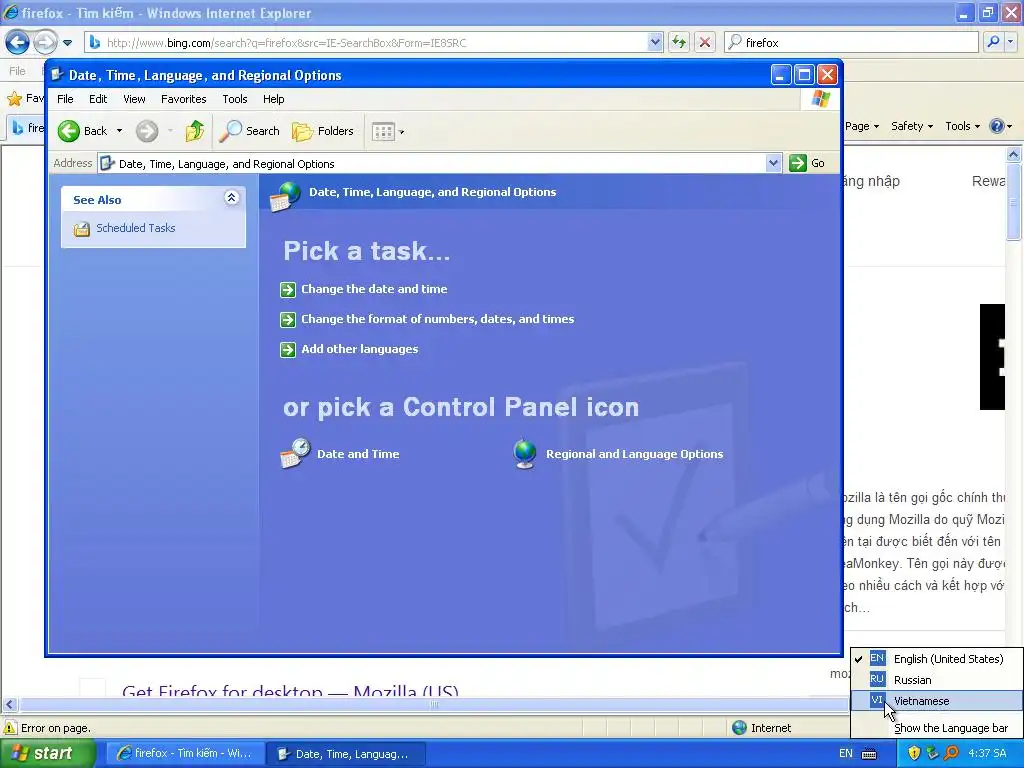
Task: Click the Scheduled Tasks icon
Action: tap(82, 229)
